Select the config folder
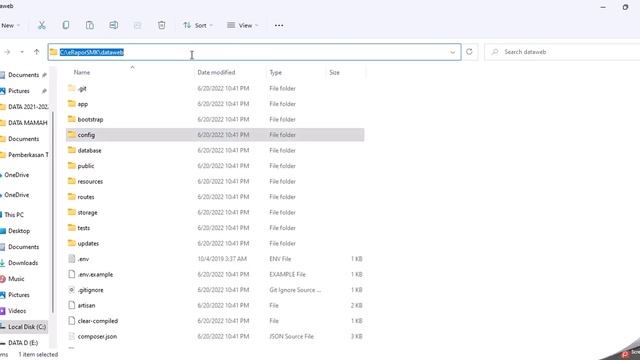This screenshot has height=360, width=640. 215,135
